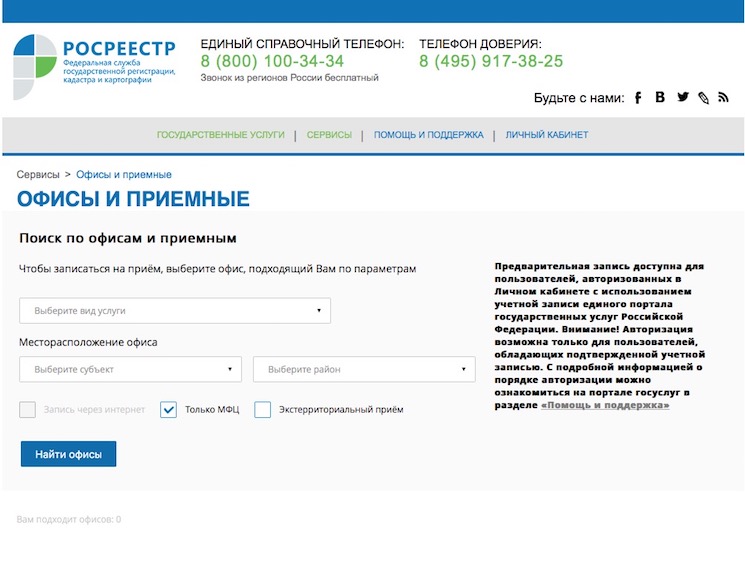Open the RSS feed icon
The width and height of the screenshot is (745, 579).
coord(723,97)
